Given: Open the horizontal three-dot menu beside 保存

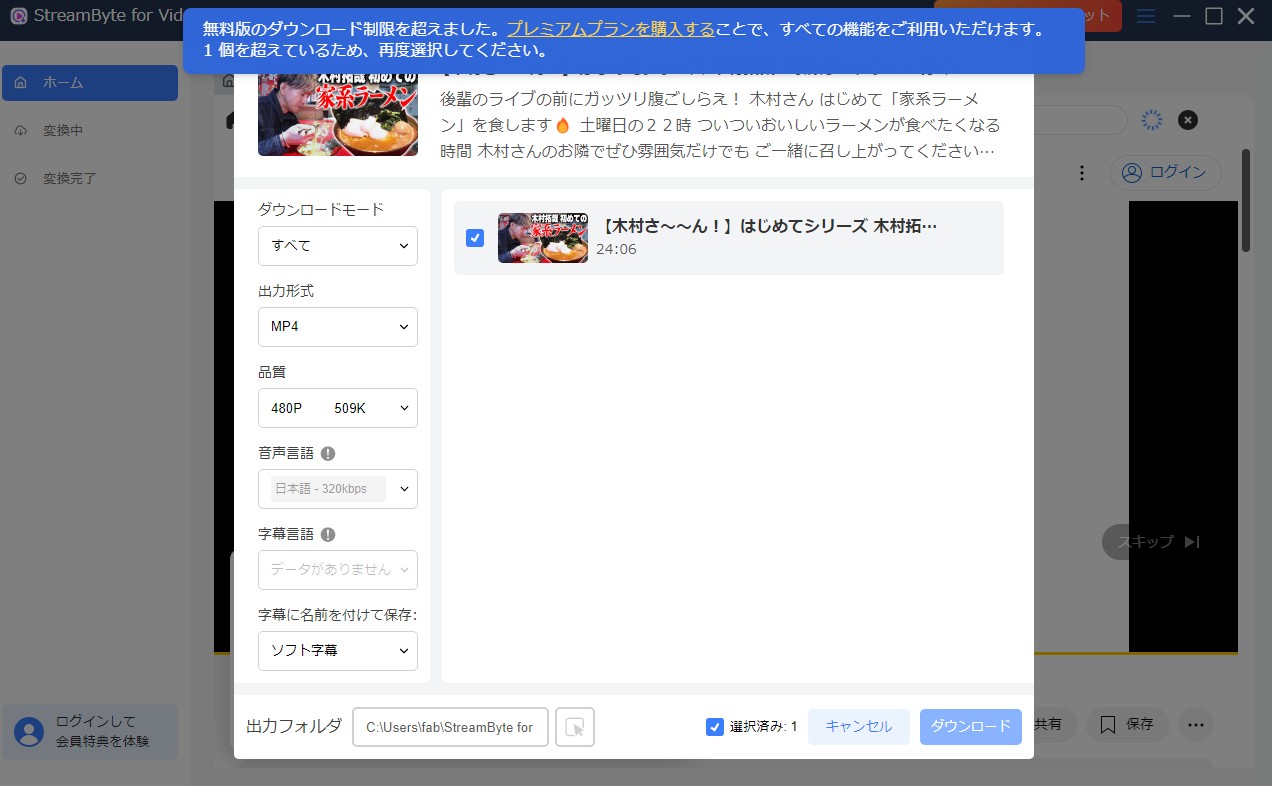Looking at the screenshot, I should [1196, 724].
